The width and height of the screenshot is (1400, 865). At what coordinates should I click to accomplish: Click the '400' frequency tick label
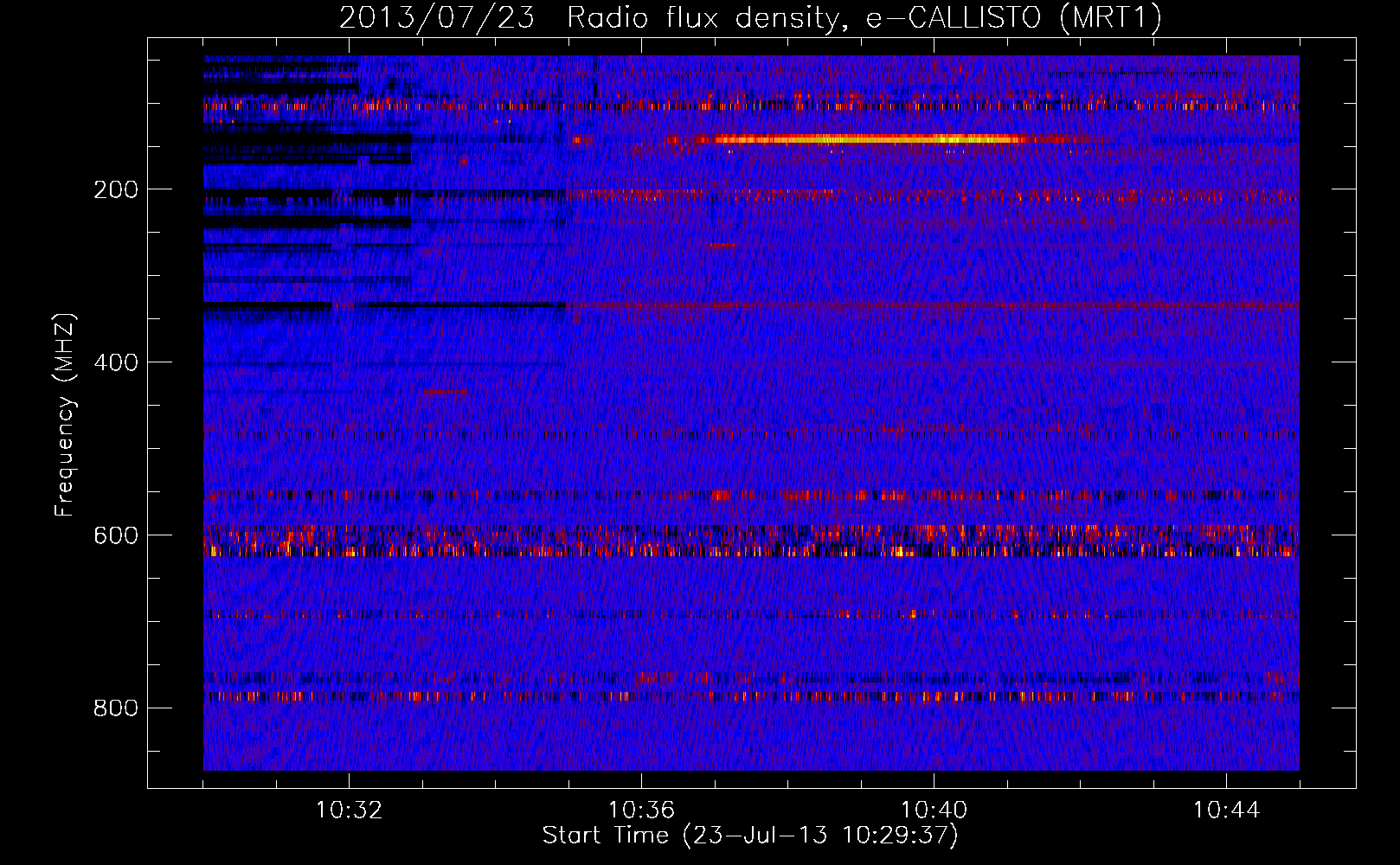(x=116, y=362)
